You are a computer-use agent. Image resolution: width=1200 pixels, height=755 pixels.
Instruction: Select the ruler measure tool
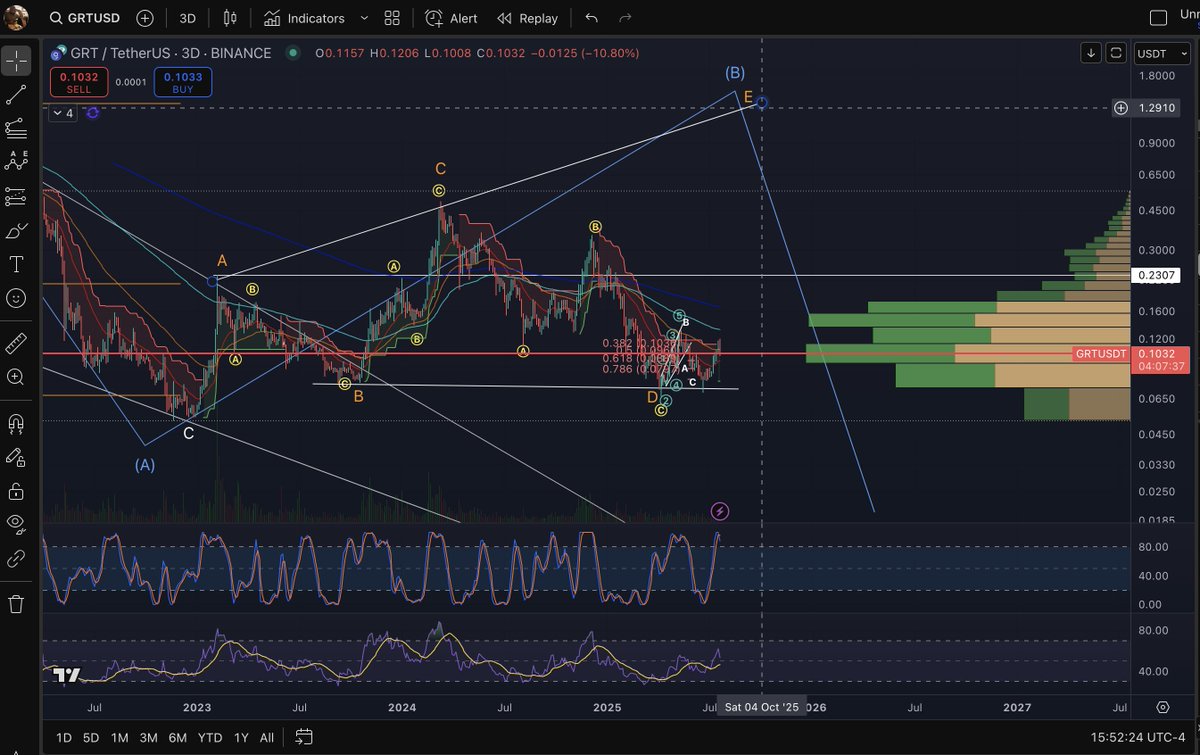point(16,343)
